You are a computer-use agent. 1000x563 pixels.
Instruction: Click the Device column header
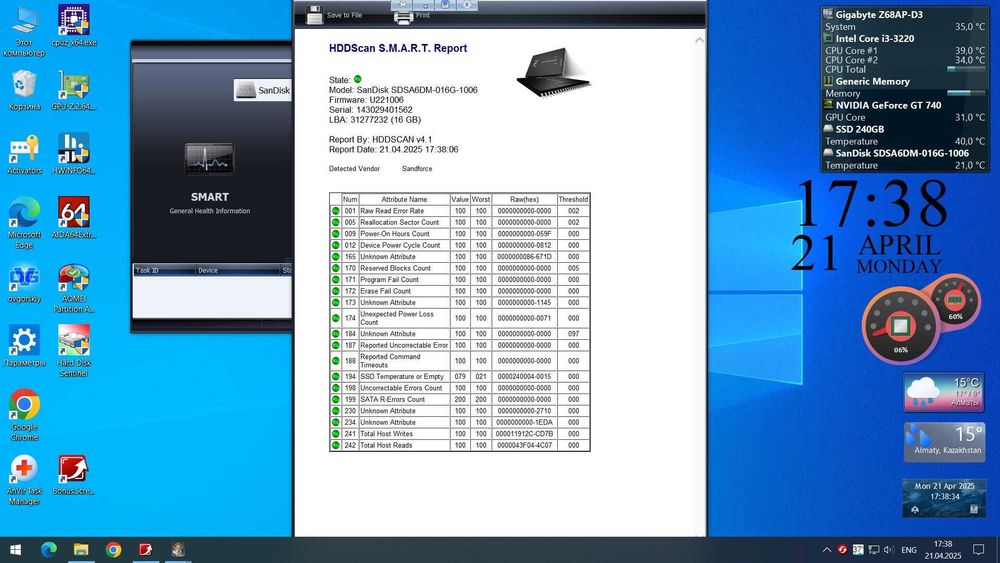[237, 270]
